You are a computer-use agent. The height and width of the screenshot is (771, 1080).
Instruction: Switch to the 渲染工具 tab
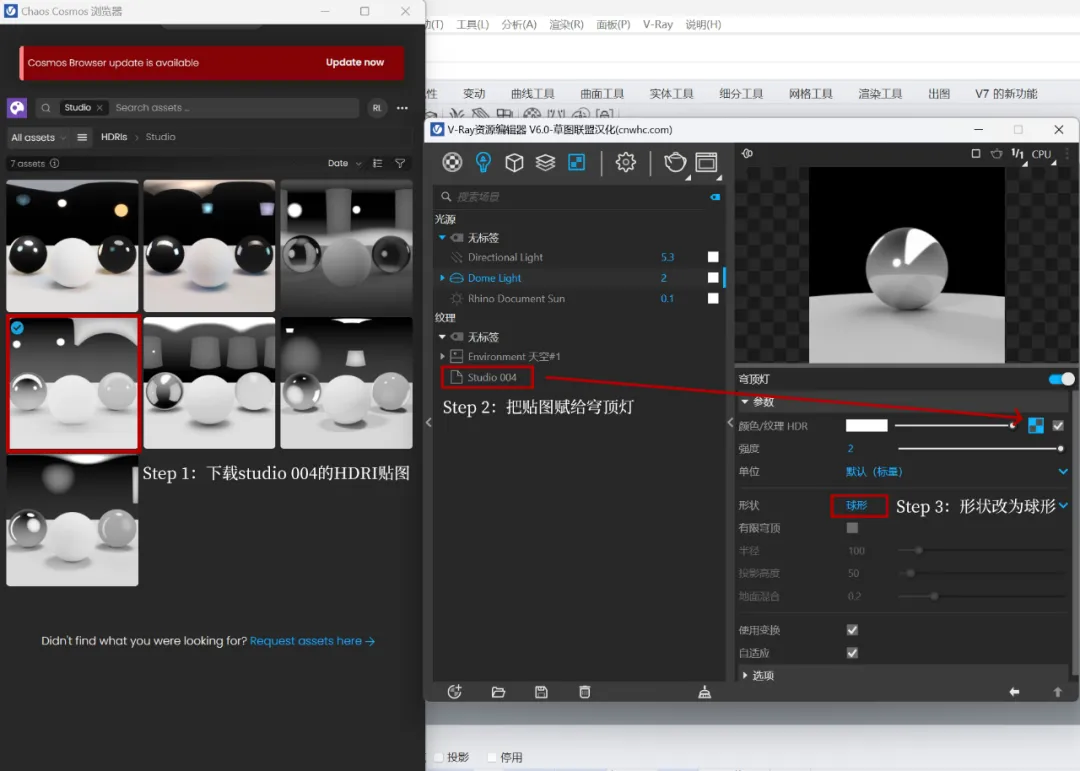coord(880,94)
